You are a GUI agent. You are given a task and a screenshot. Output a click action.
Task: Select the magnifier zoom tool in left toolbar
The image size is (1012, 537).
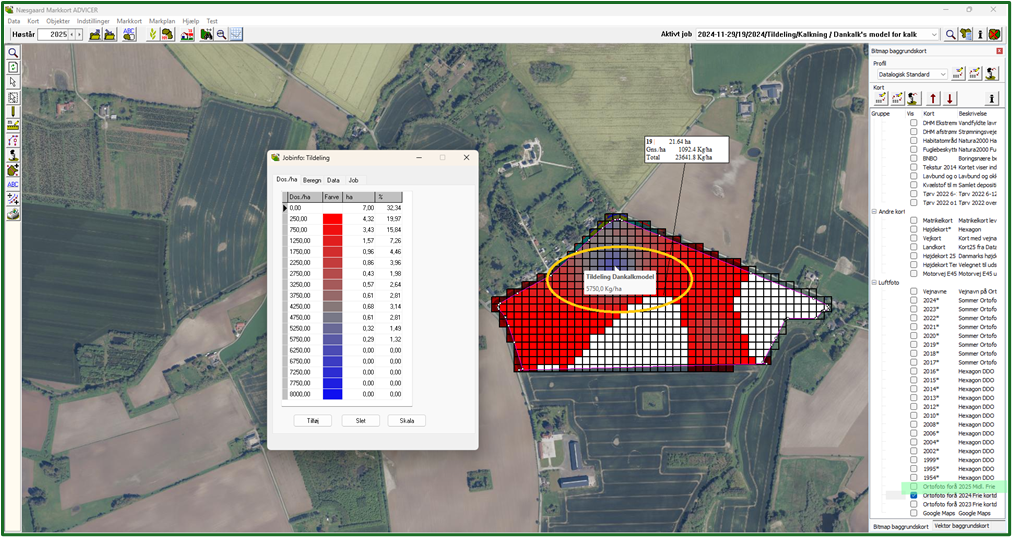pos(13,53)
